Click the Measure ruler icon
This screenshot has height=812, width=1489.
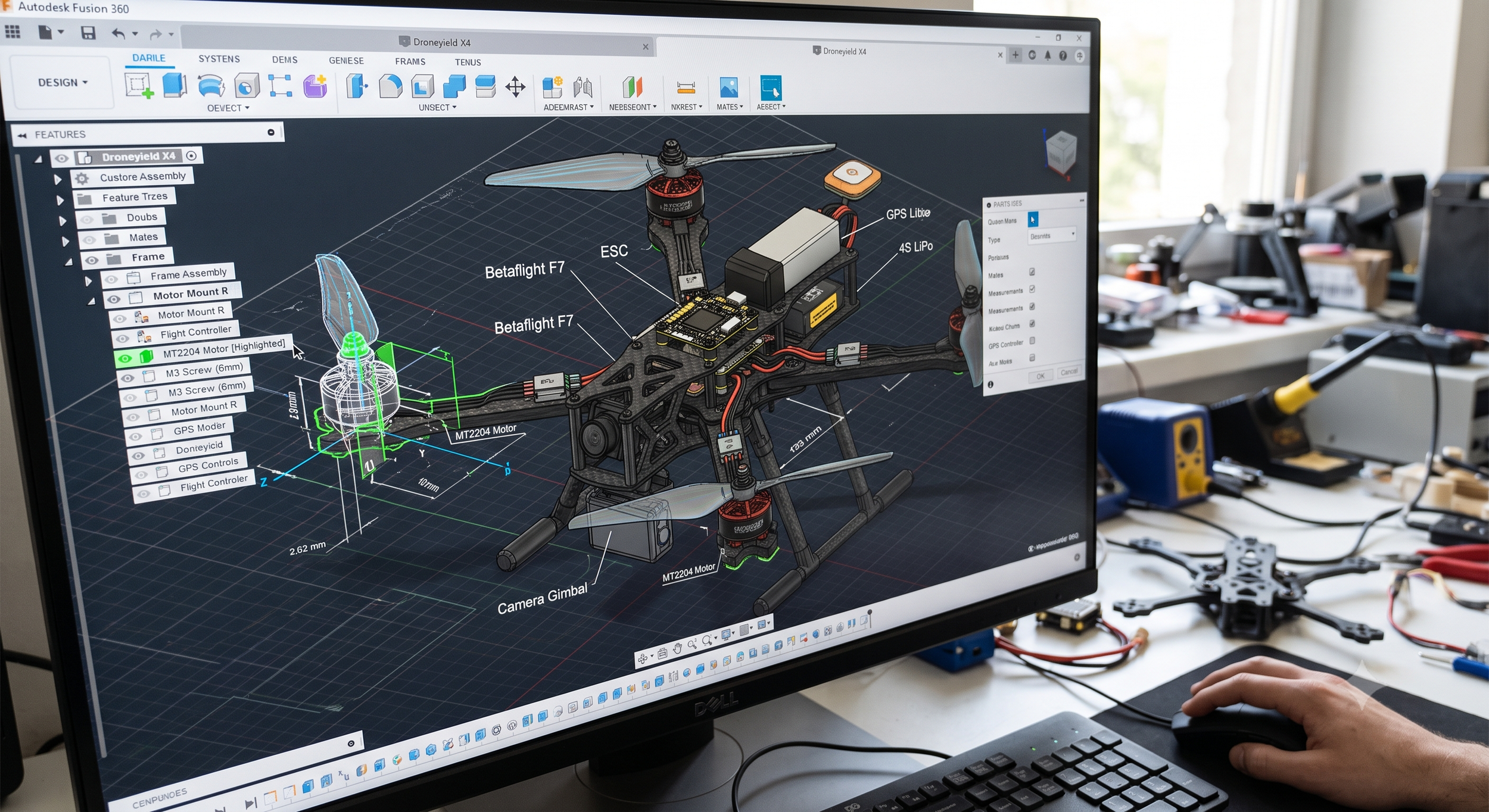point(686,88)
